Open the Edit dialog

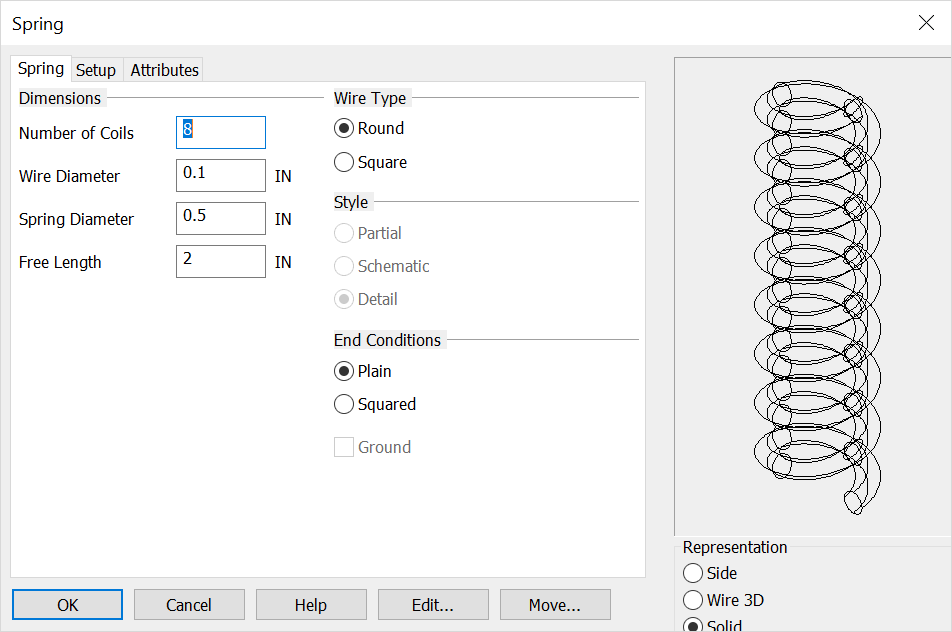click(x=433, y=604)
